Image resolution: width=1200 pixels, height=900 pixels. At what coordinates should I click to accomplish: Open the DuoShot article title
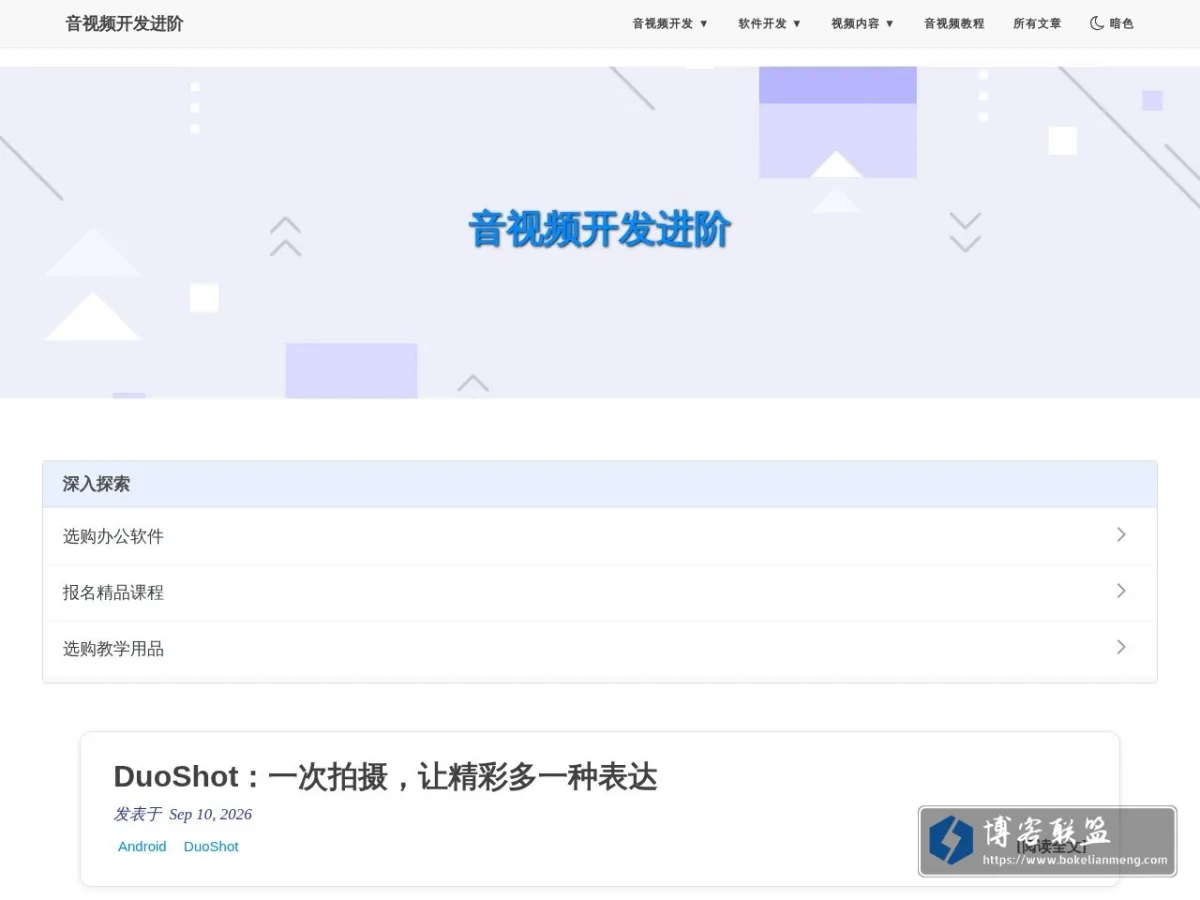pos(385,777)
